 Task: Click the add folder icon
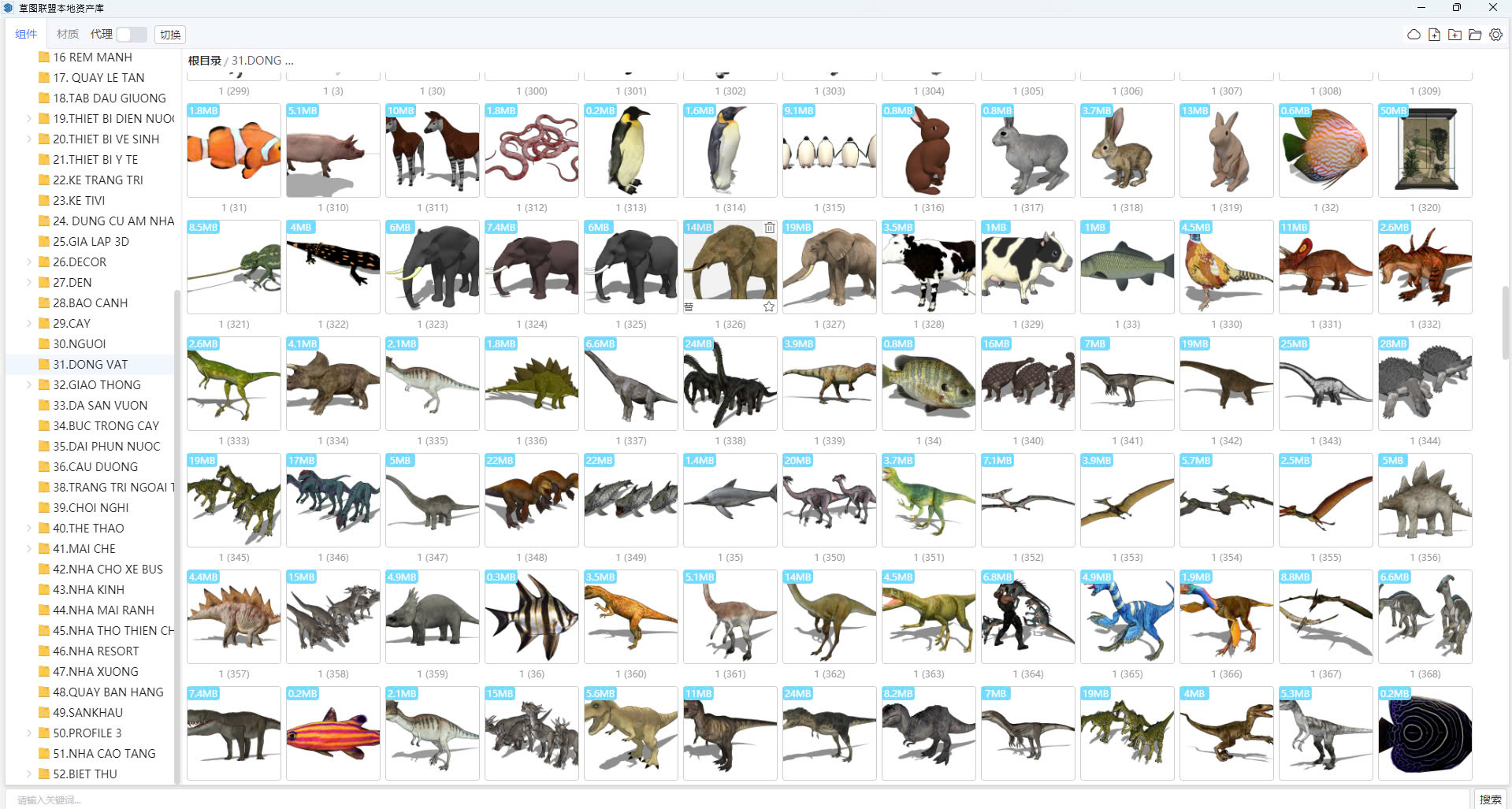click(x=1454, y=35)
